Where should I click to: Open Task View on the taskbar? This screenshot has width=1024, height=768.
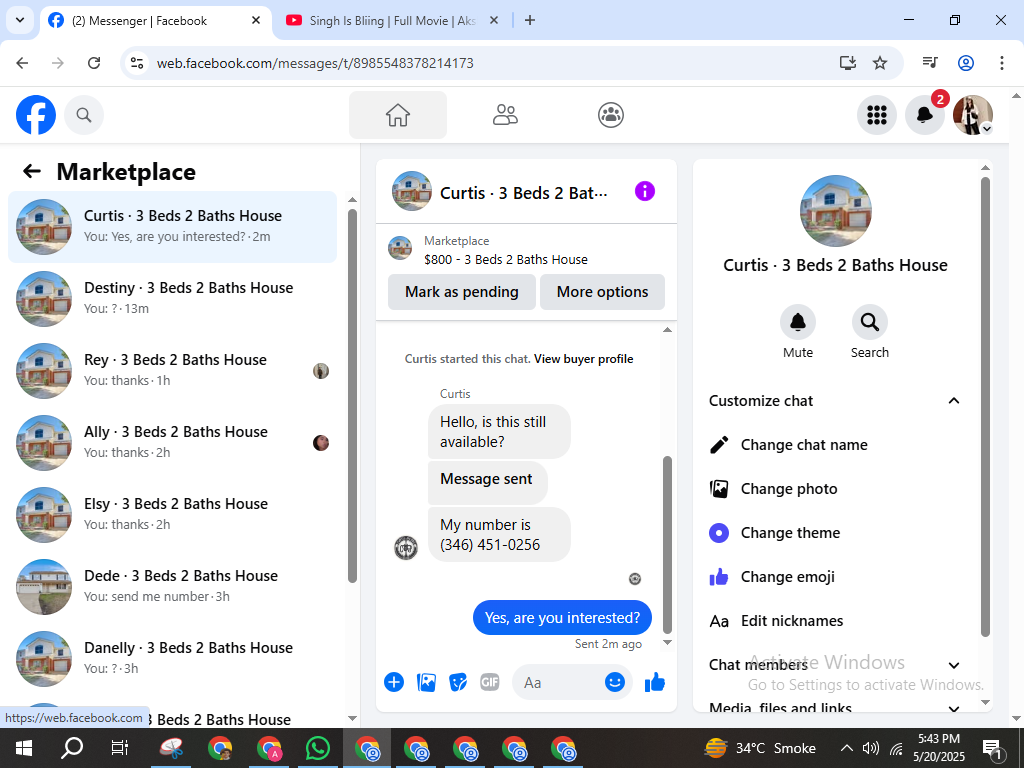point(120,748)
